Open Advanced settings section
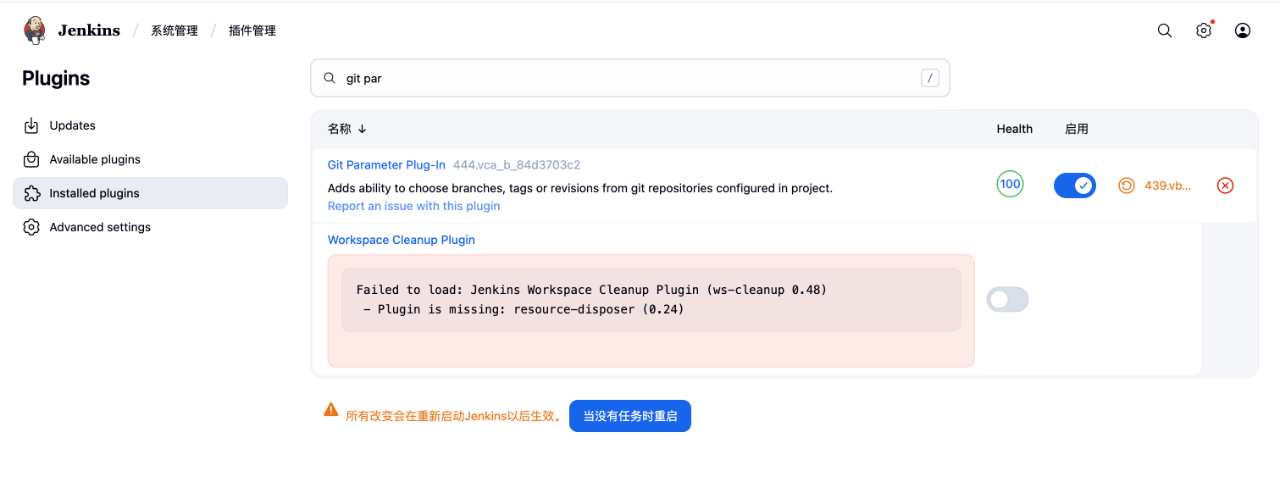 point(150,227)
